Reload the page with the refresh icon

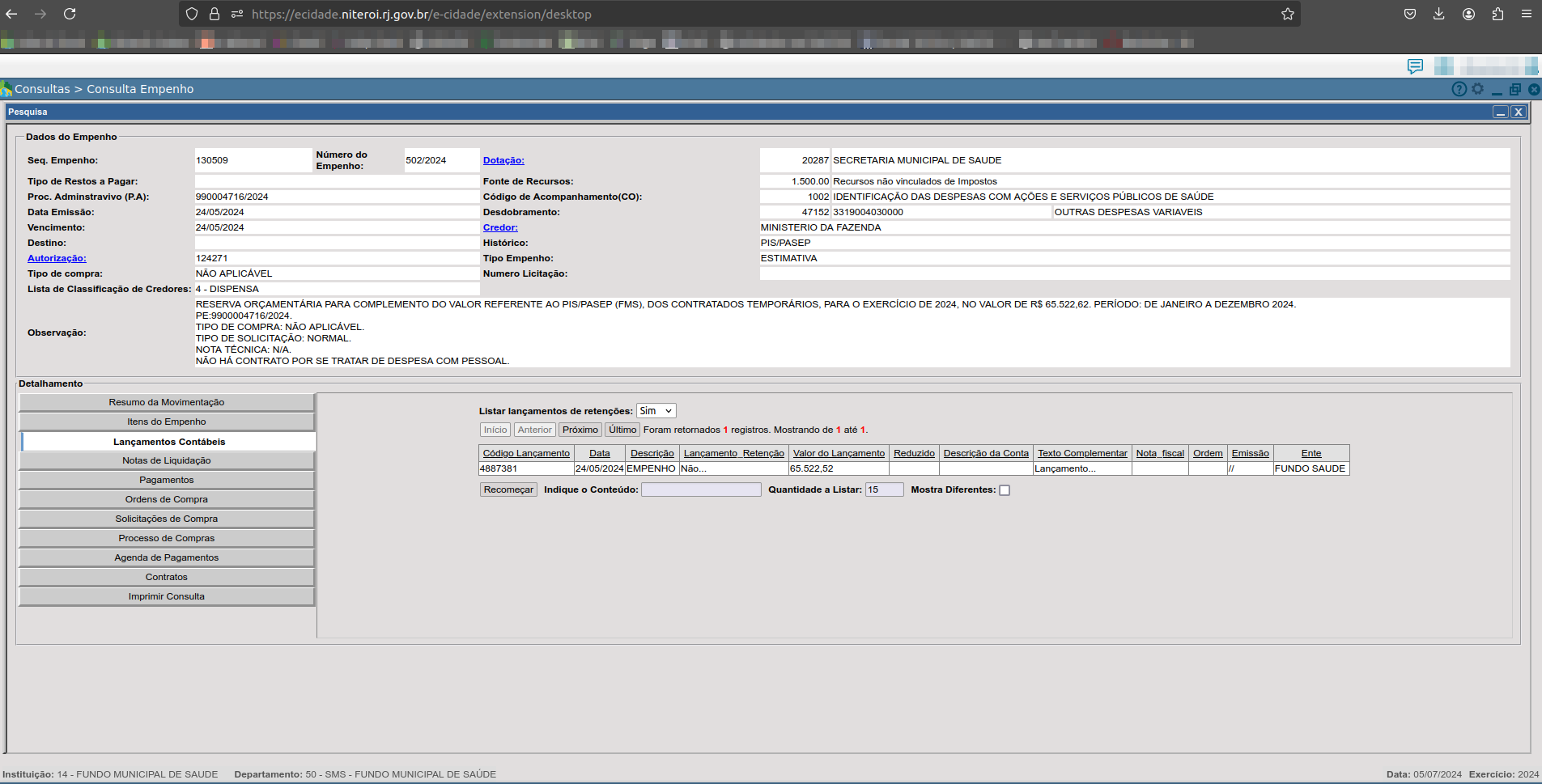coord(70,14)
